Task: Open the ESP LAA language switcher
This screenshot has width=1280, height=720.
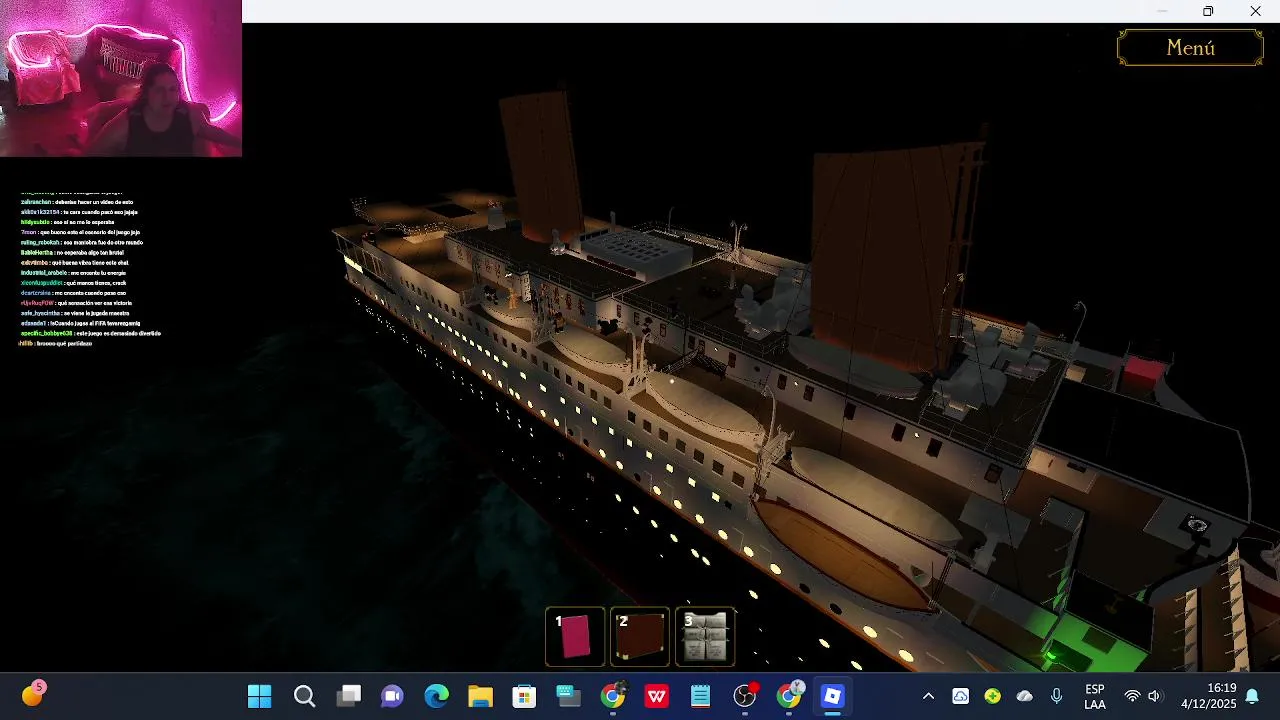Action: click(1095, 697)
